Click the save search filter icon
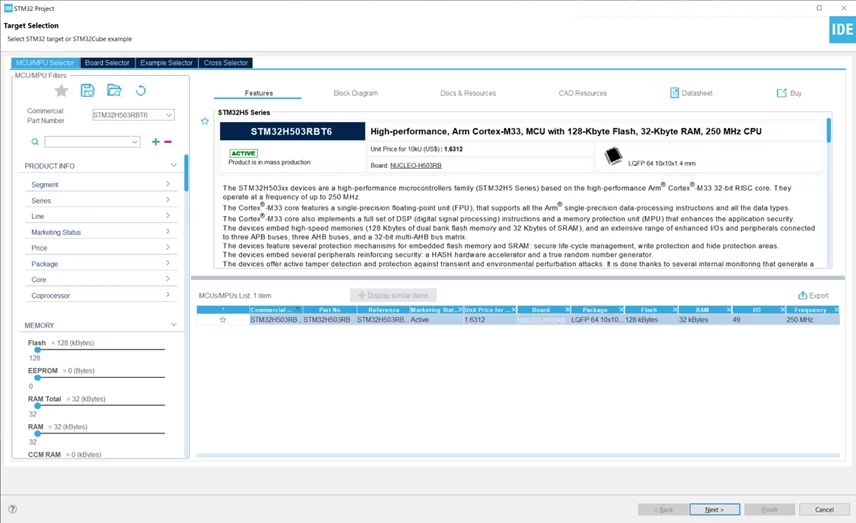The image size is (856, 523). (x=87, y=91)
